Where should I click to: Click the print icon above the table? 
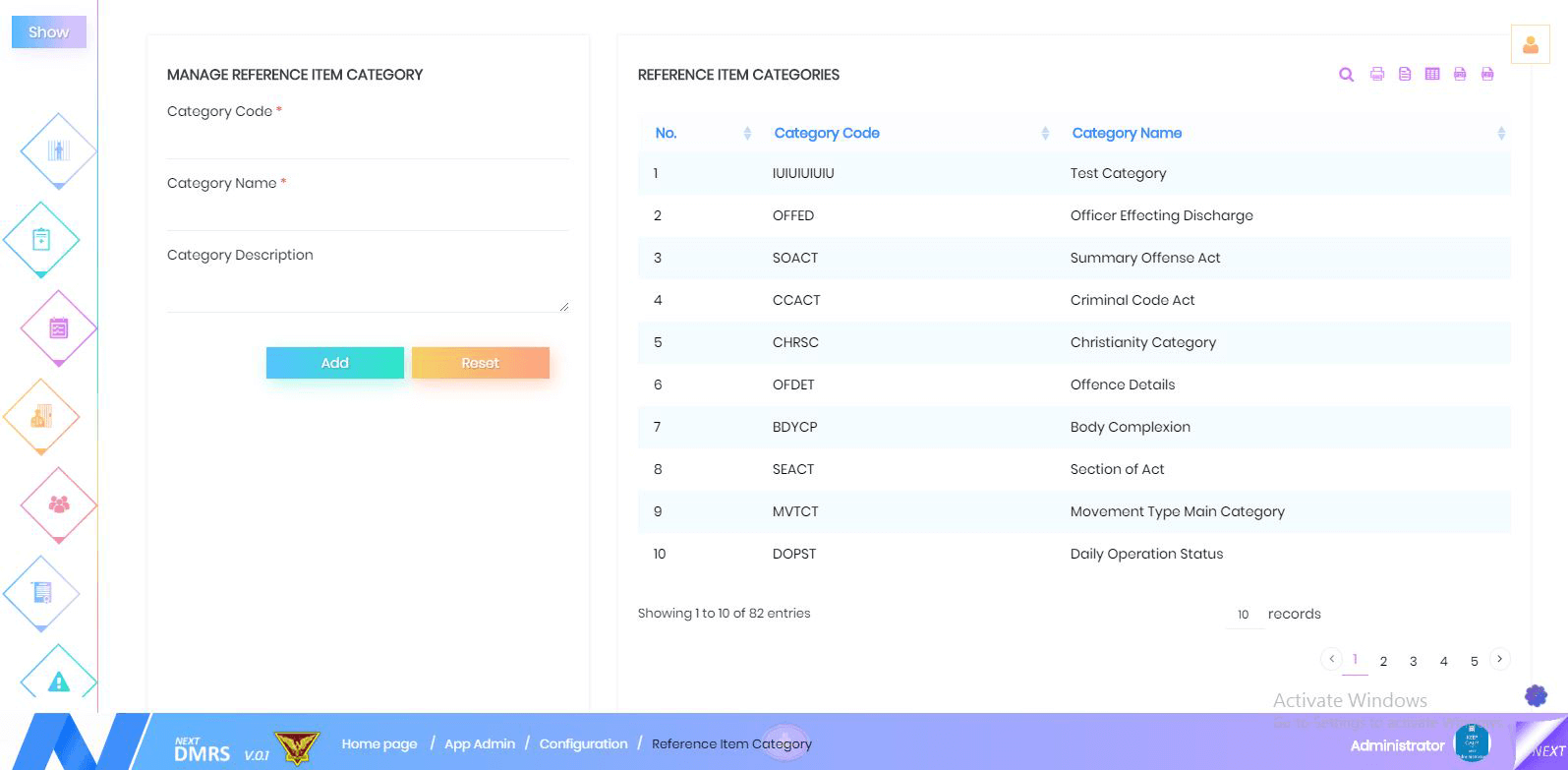coord(1377,75)
